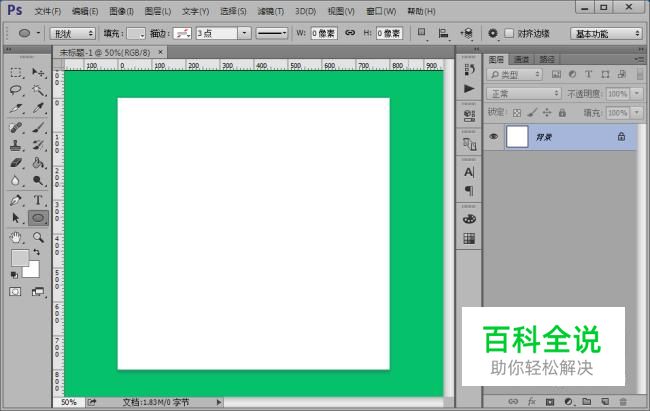Viewport: 650px width, 411px height.
Task: Select the Crop tool
Action: (x=16, y=108)
